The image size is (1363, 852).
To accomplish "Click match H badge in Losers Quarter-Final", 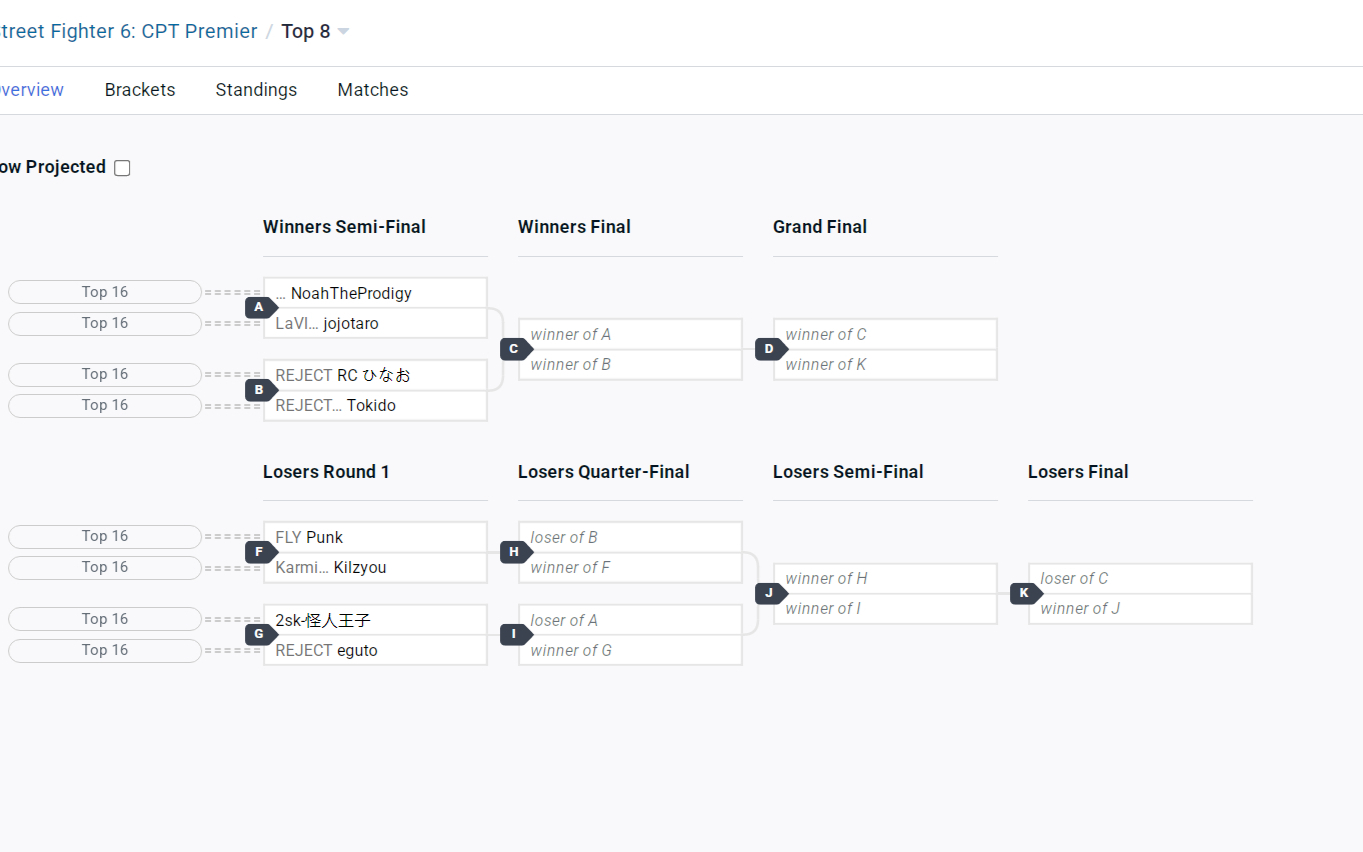I will click(x=514, y=552).
